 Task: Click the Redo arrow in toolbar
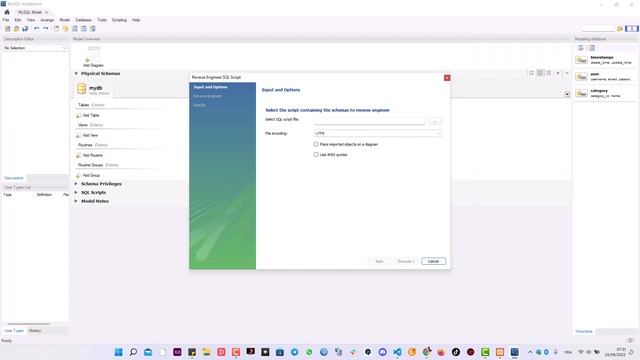coord(46,29)
